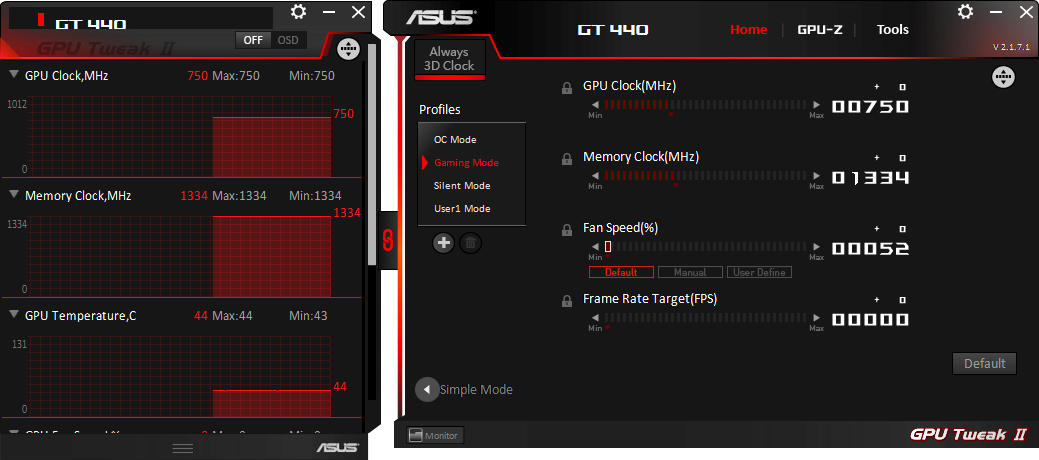
Task: Select User Define fan speed option
Action: coord(759,272)
